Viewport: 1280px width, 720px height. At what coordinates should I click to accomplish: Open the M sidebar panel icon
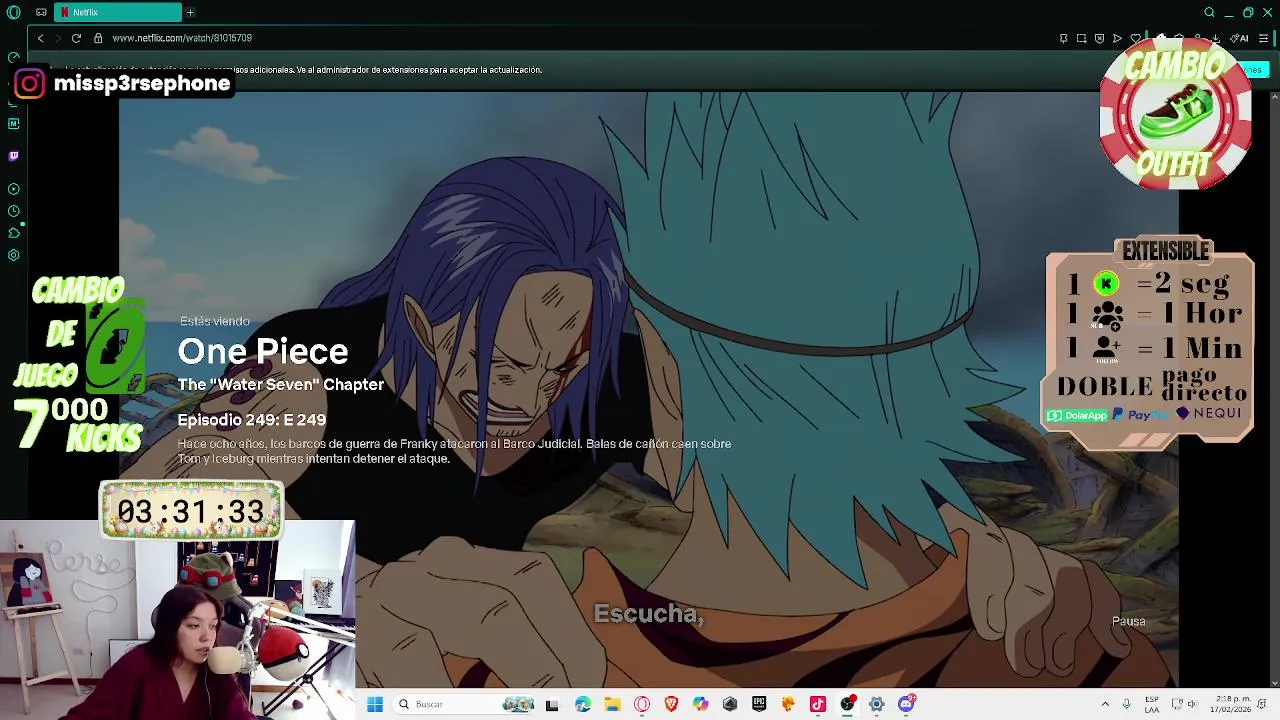(13, 124)
